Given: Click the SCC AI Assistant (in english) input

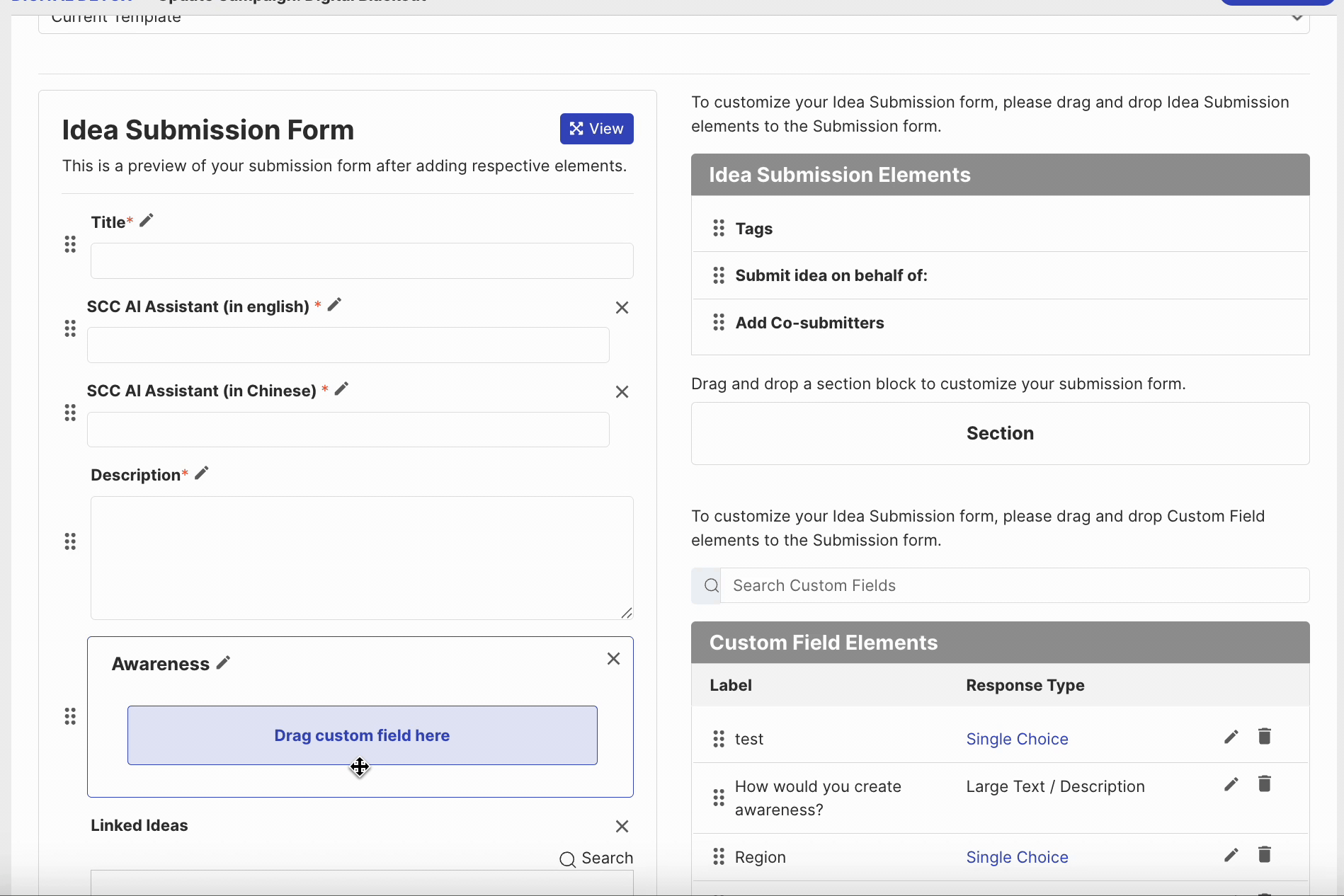Looking at the screenshot, I should [348, 345].
